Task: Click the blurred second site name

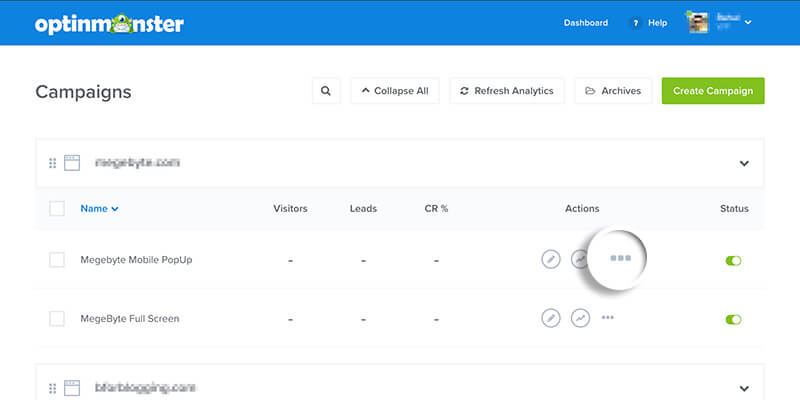Action: point(145,388)
